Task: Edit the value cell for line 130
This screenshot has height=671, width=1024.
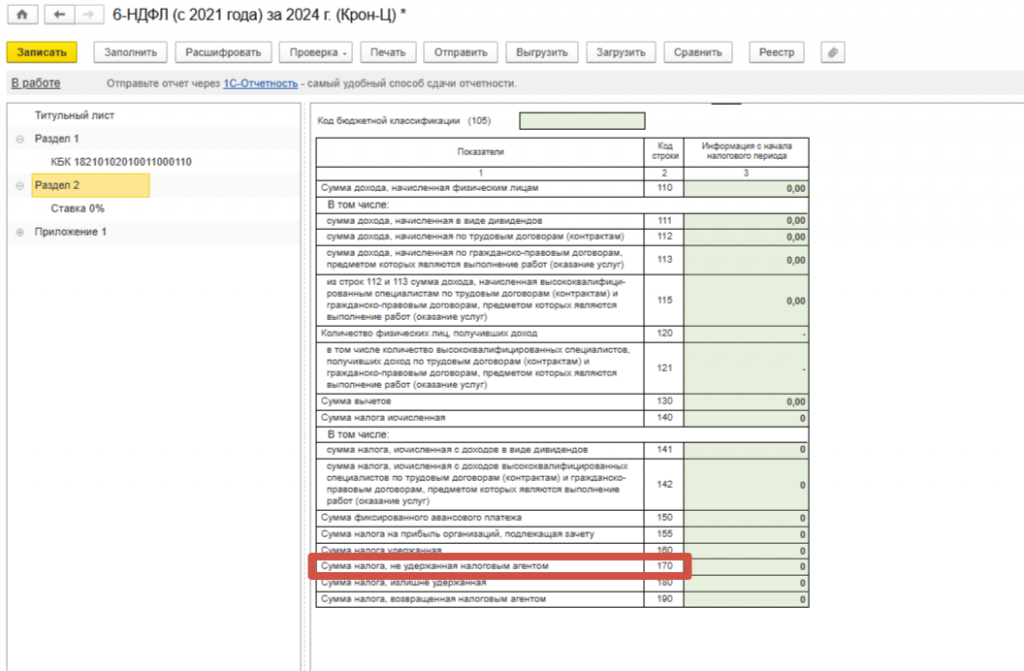Action: click(746, 402)
